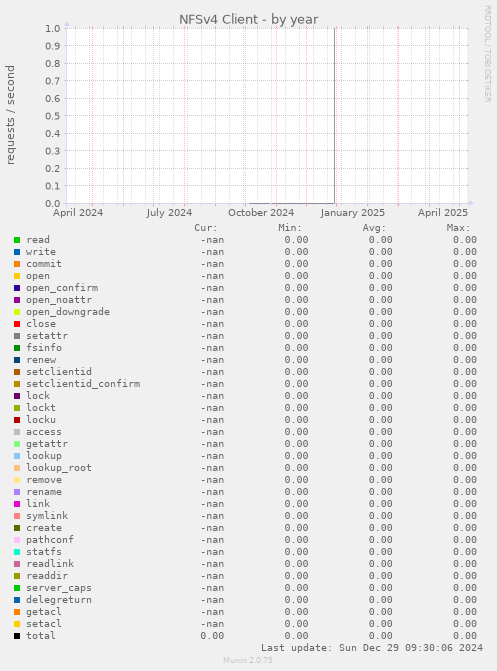Click the 'requests / second' axis label
This screenshot has width=497, height=671.
coord(10,115)
